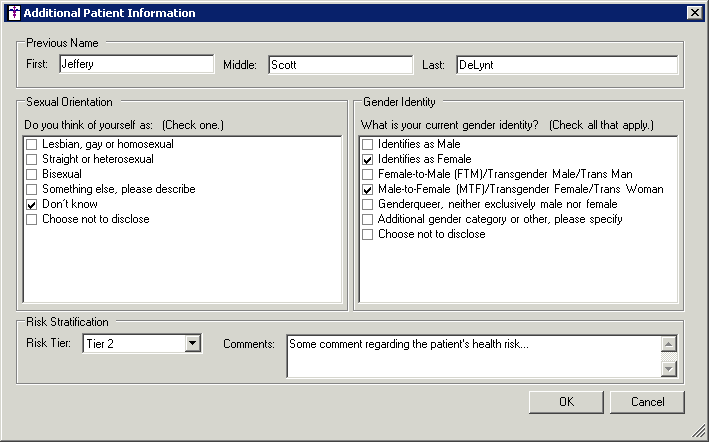The width and height of the screenshot is (709, 442).
Task: Uncheck Identifies as Female
Action: pos(368,159)
